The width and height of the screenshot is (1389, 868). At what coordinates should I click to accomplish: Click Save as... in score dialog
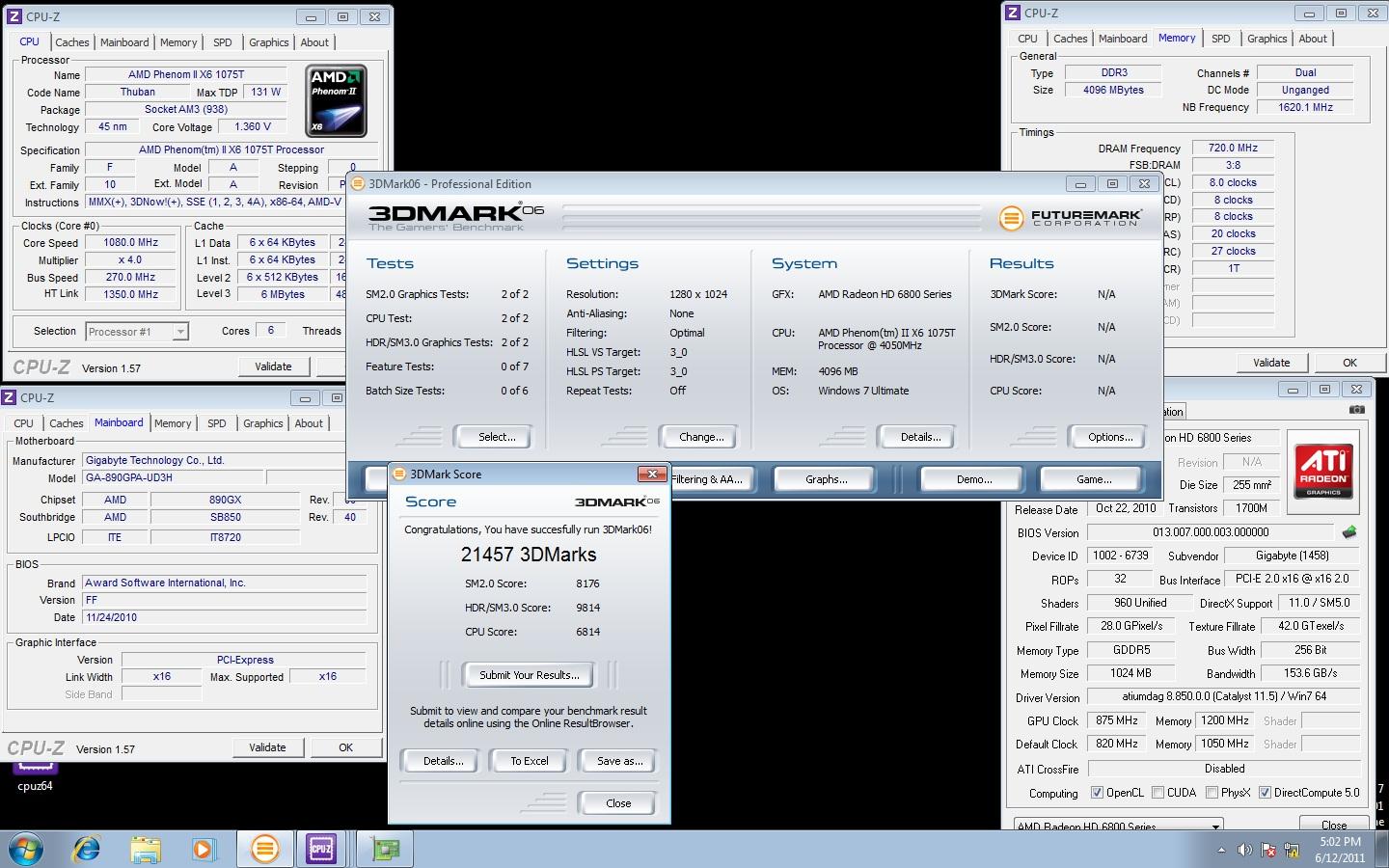[x=619, y=761]
